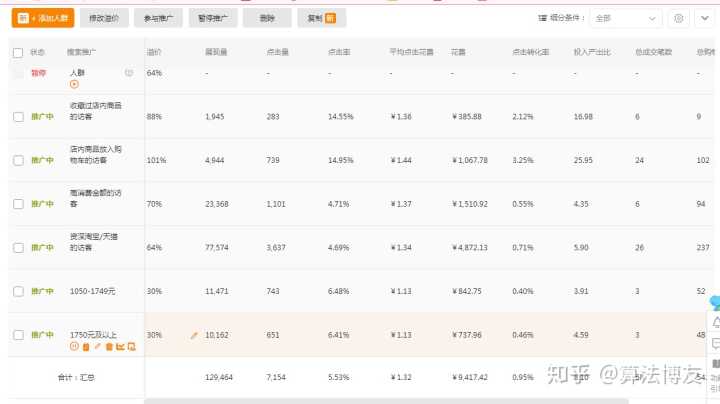Click pencil icon next to 30% bid premium

click(x=194, y=335)
